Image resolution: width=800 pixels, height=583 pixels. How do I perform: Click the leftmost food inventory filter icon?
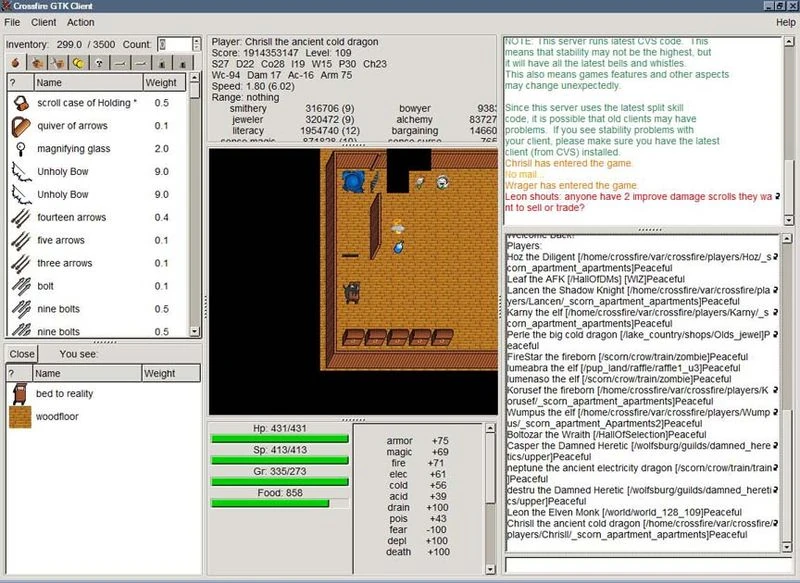tap(15, 63)
